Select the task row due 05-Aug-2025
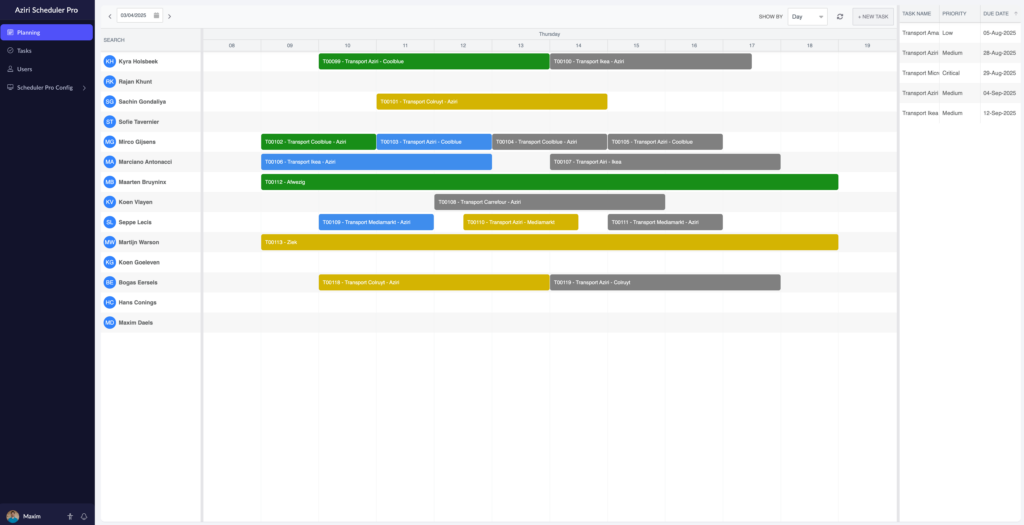The height and width of the screenshot is (525, 1024). 959,33
